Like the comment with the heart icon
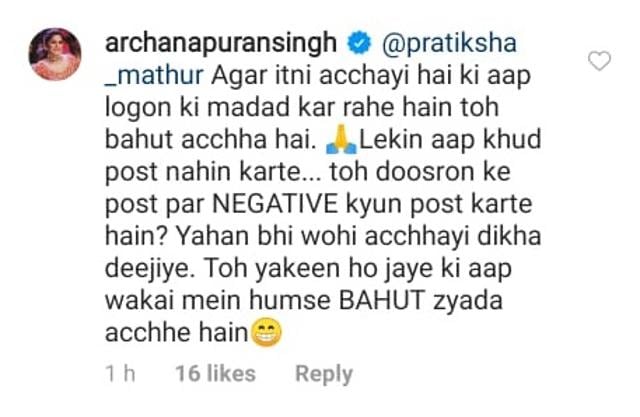Image resolution: width=640 pixels, height=417 pixels. click(599, 61)
